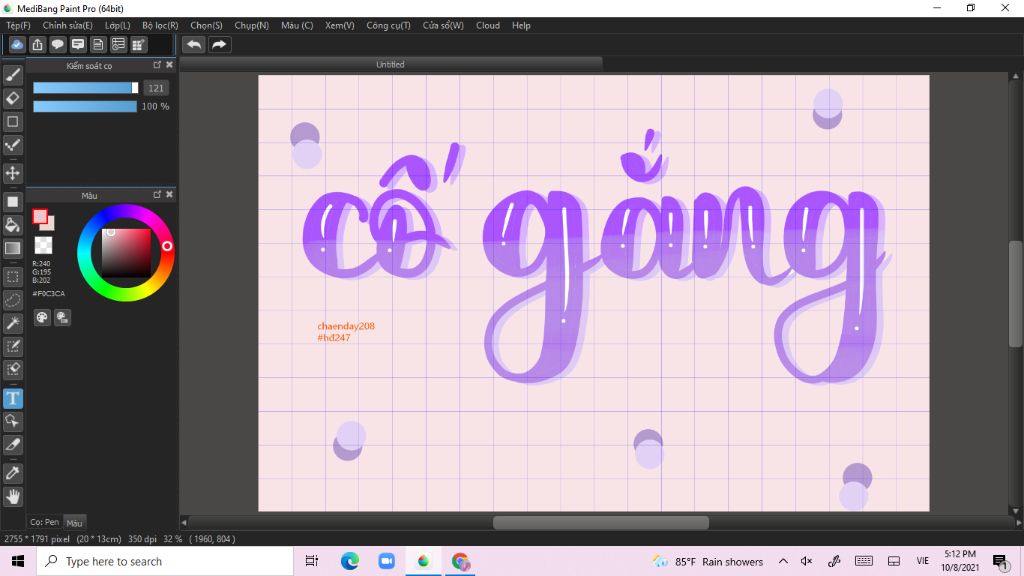Select the Operation object-select tool
This screenshot has width=1024, height=576.
point(12,421)
